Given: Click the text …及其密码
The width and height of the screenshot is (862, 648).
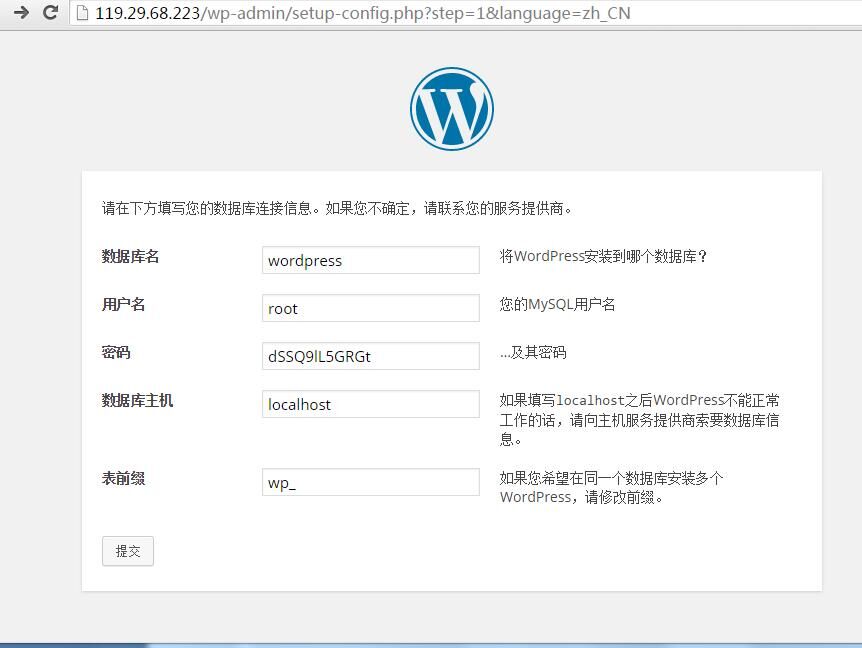Looking at the screenshot, I should point(533,352).
